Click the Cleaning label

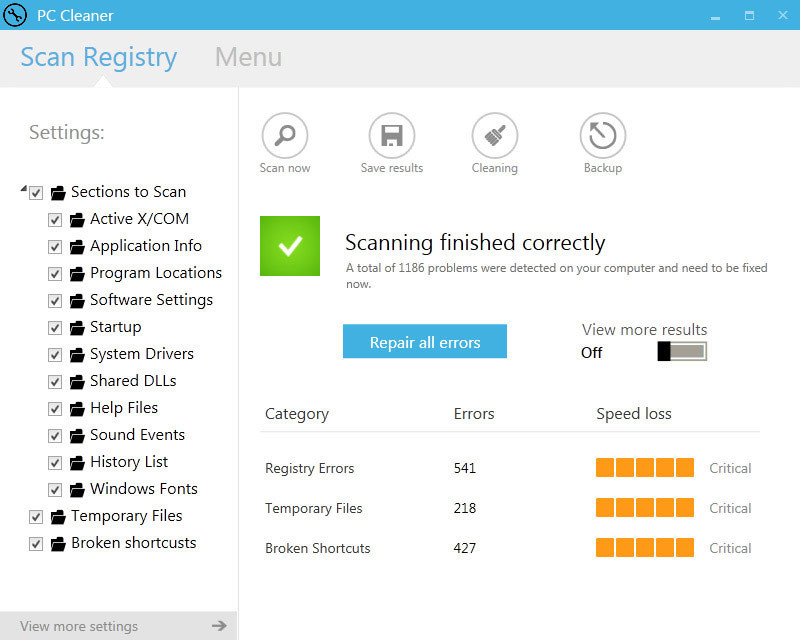[494, 168]
